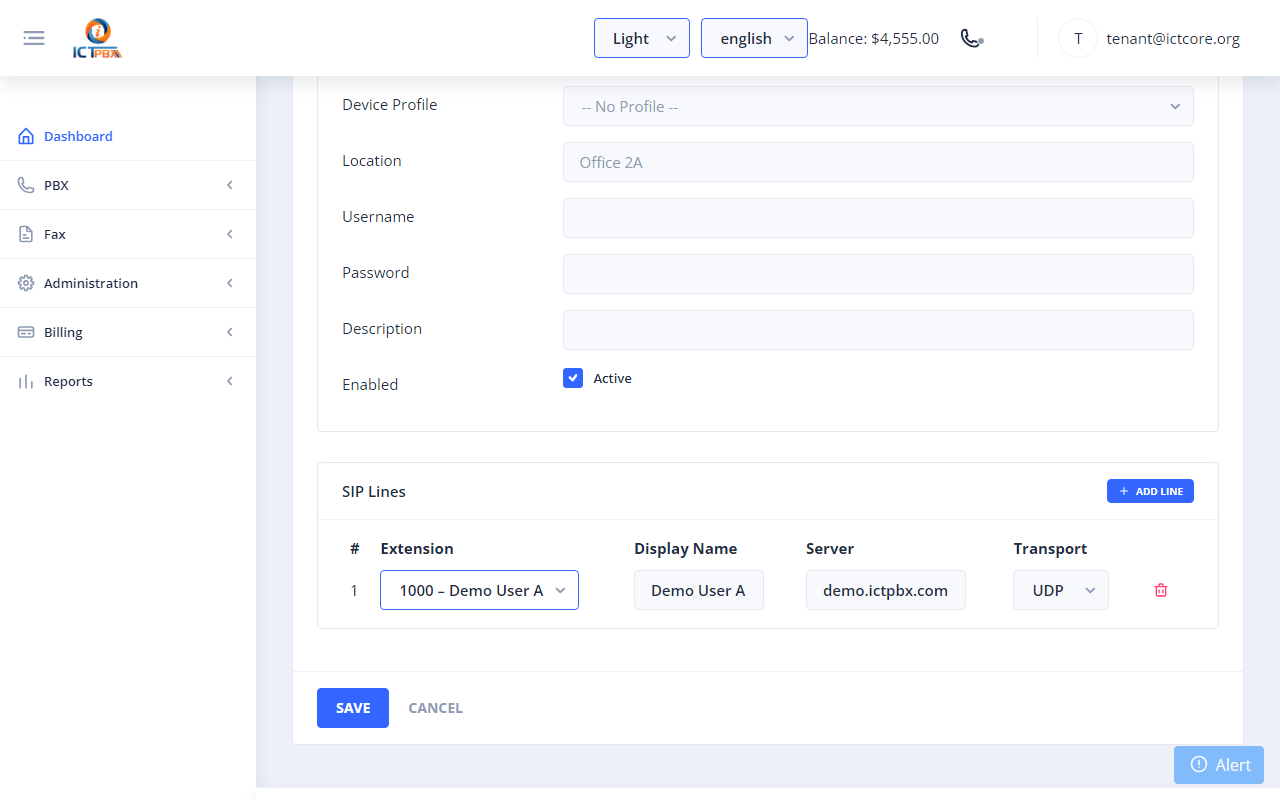
Task: Open the Administration sidebar menu
Action: point(128,283)
